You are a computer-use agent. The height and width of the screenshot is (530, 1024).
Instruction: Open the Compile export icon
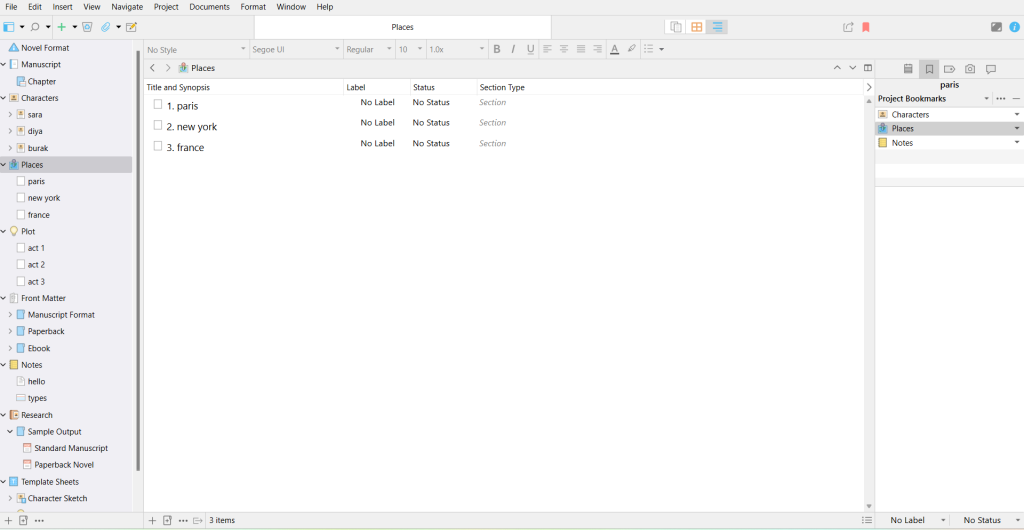click(x=848, y=27)
